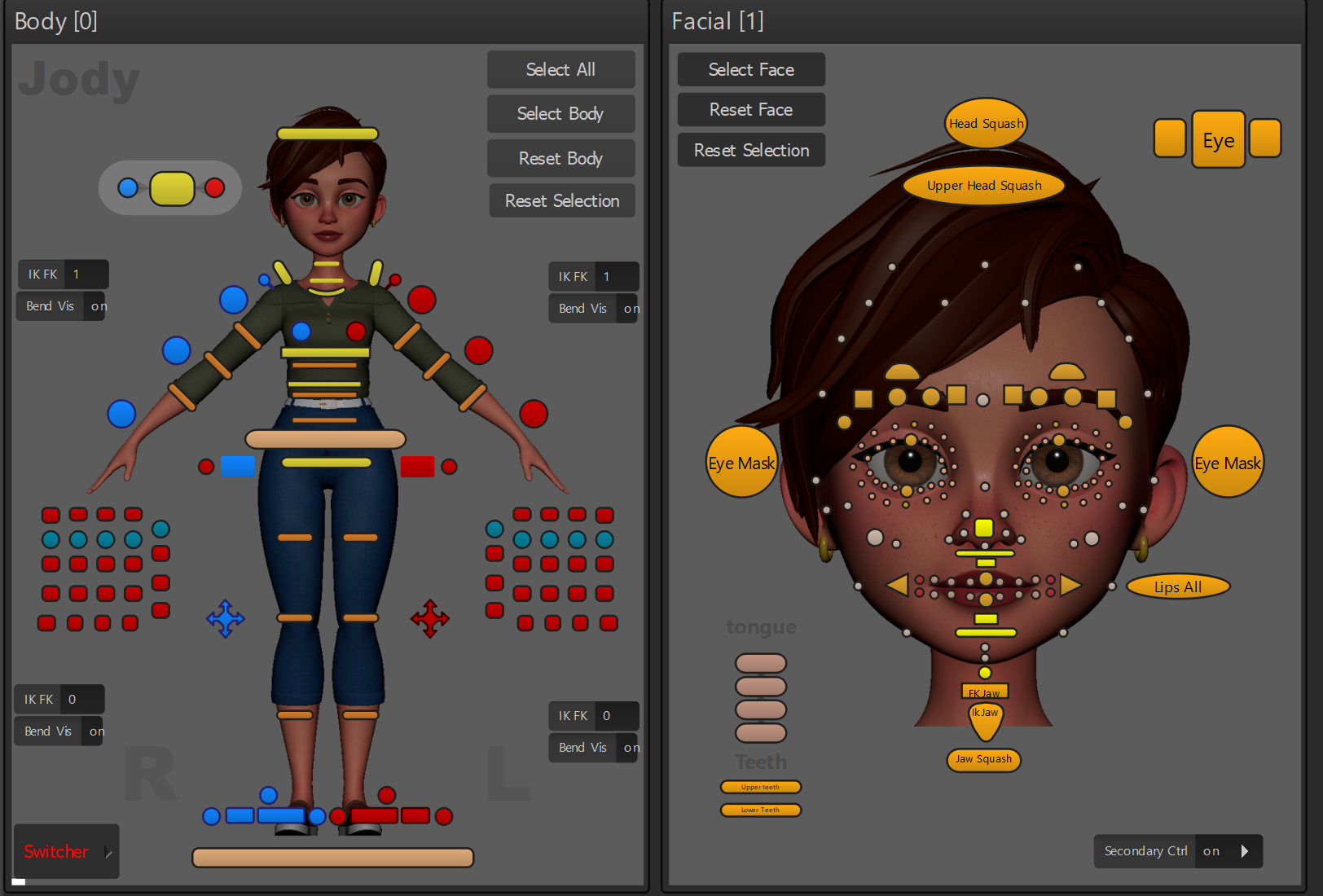The height and width of the screenshot is (896, 1323).
Task: Expand the Switcher panel
Action: tap(65, 851)
